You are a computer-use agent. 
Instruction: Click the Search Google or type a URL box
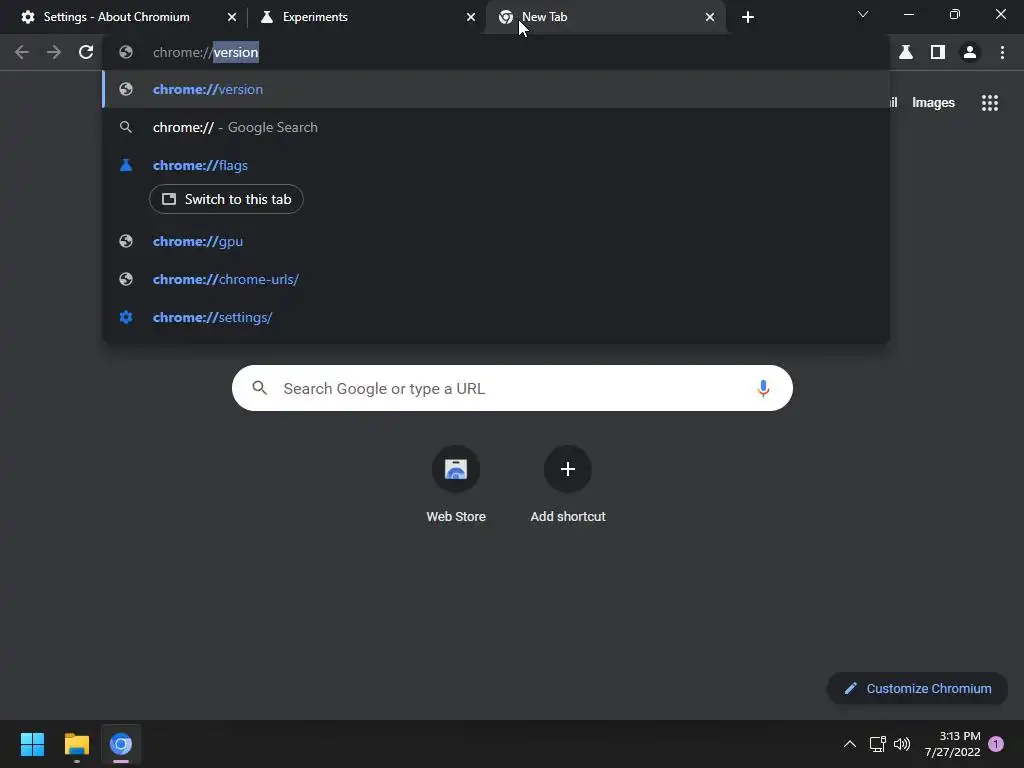(512, 389)
